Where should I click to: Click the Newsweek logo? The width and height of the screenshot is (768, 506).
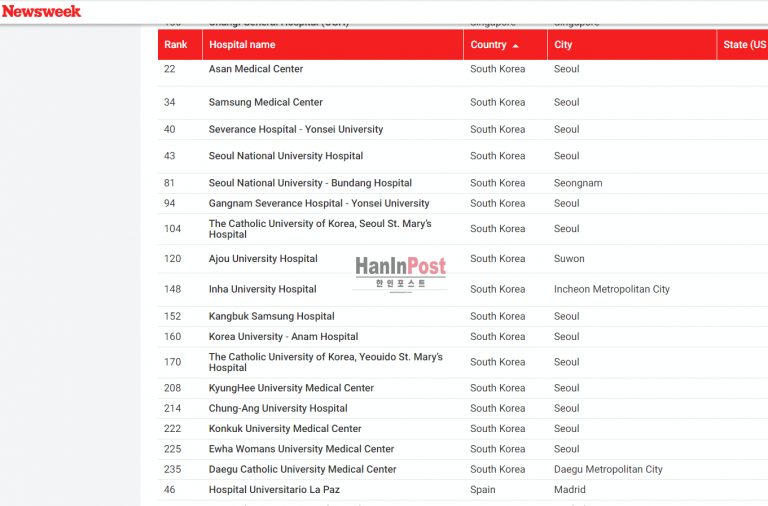tap(41, 11)
